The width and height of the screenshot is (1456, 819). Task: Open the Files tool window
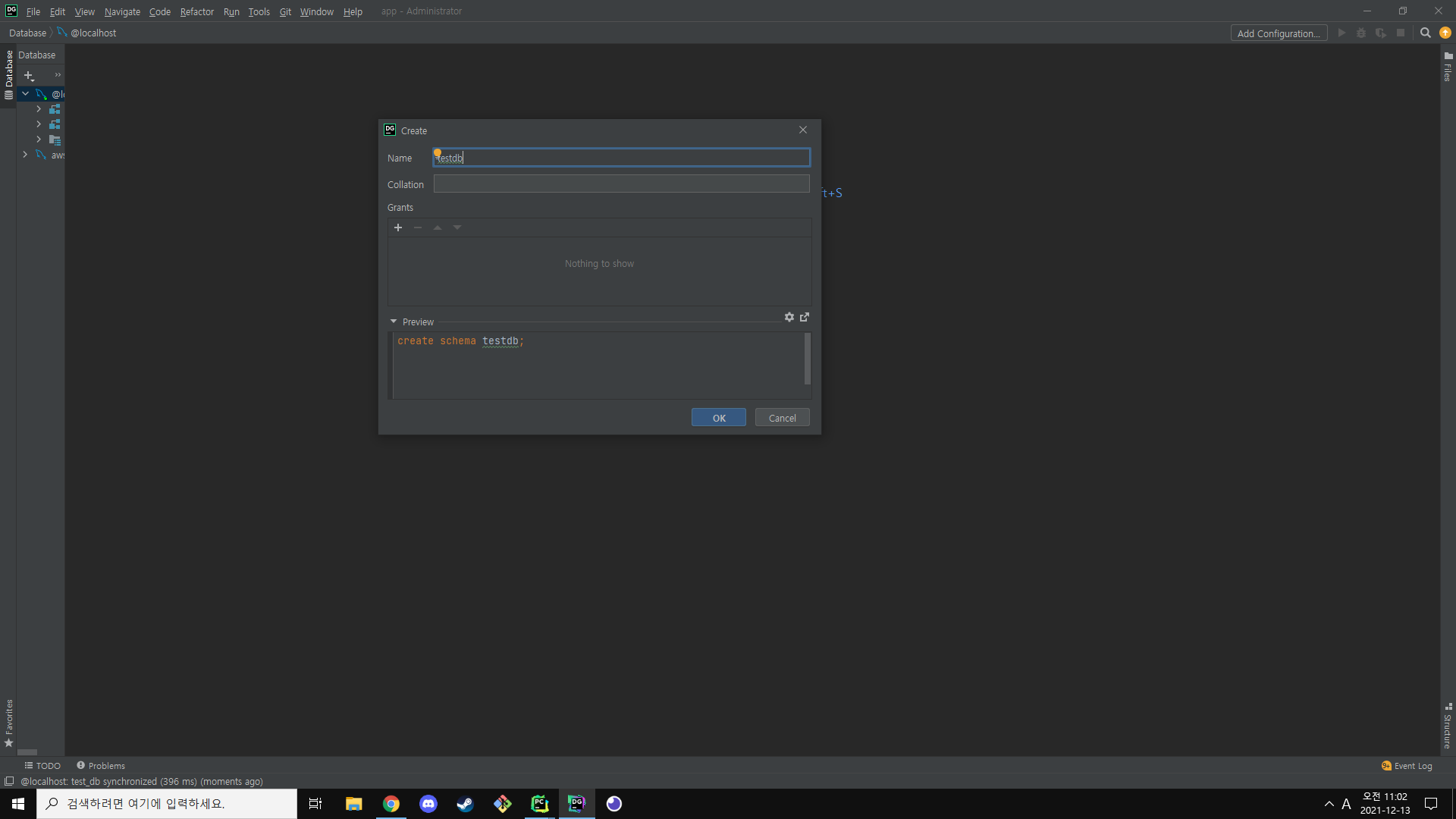coord(1448,67)
